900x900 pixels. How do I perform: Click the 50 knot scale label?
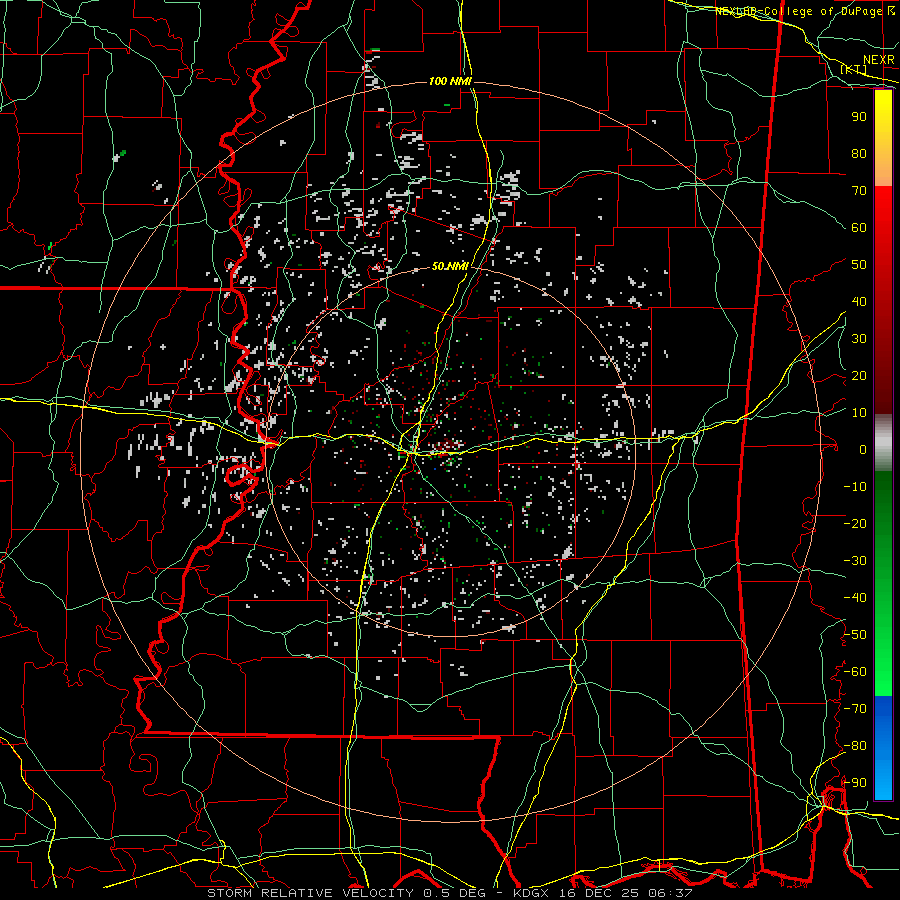(859, 265)
